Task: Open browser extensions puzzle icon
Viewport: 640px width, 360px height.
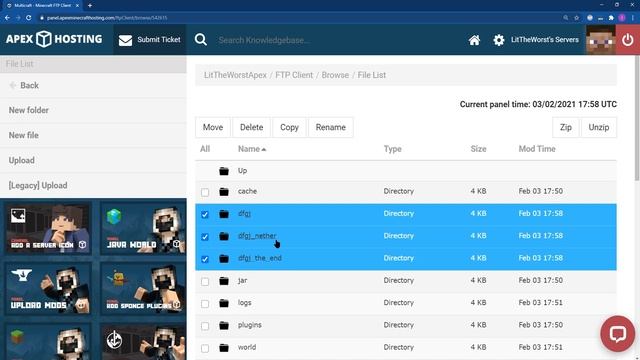Action: 611,18
